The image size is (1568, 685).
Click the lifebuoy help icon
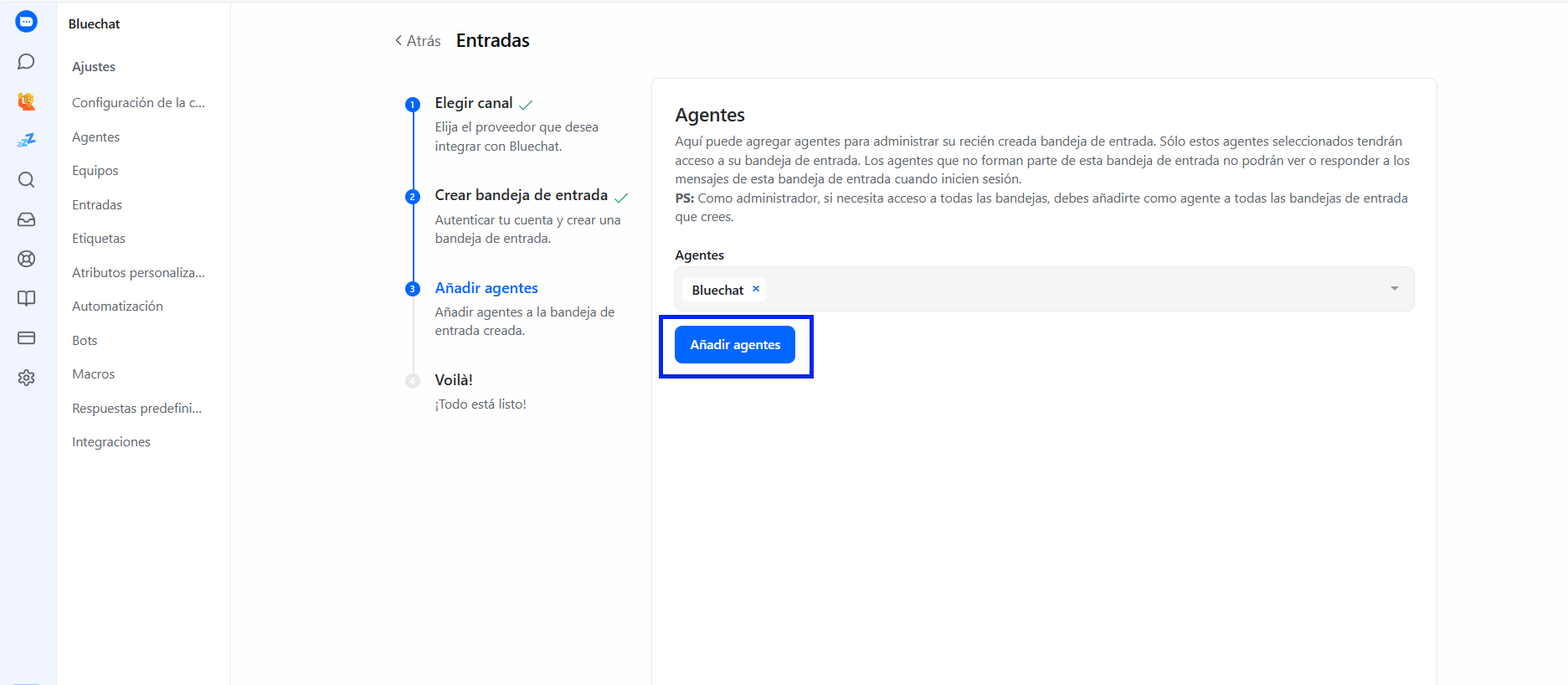27,259
